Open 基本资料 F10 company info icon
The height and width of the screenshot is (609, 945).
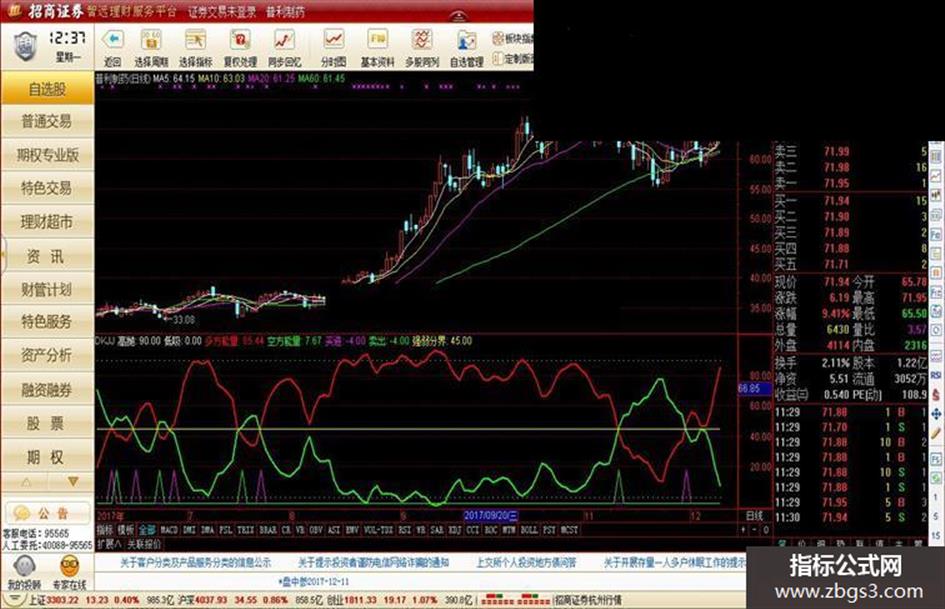click(377, 40)
